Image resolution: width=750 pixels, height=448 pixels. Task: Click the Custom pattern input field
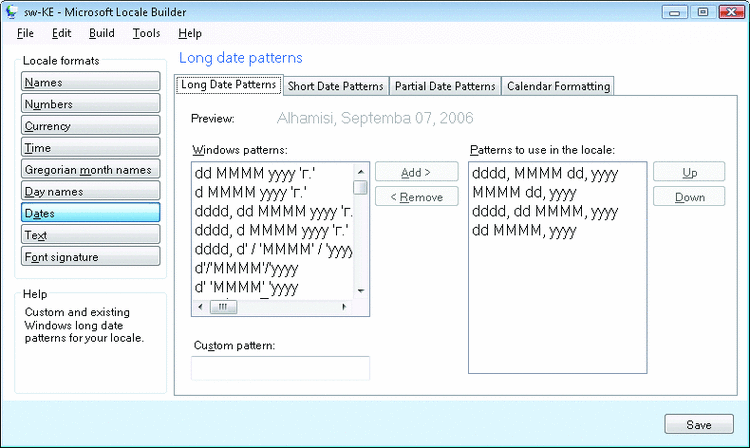[x=280, y=368]
